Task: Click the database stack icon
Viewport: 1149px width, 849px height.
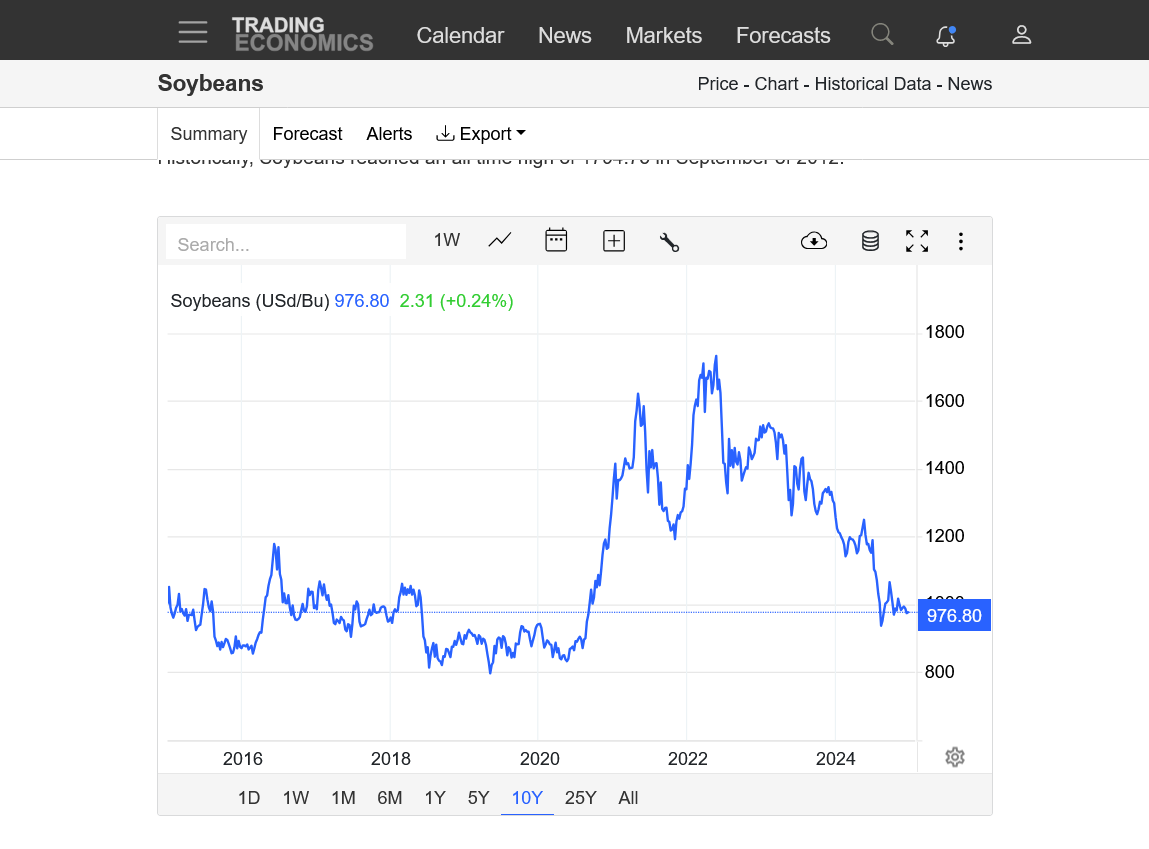Action: tap(870, 240)
